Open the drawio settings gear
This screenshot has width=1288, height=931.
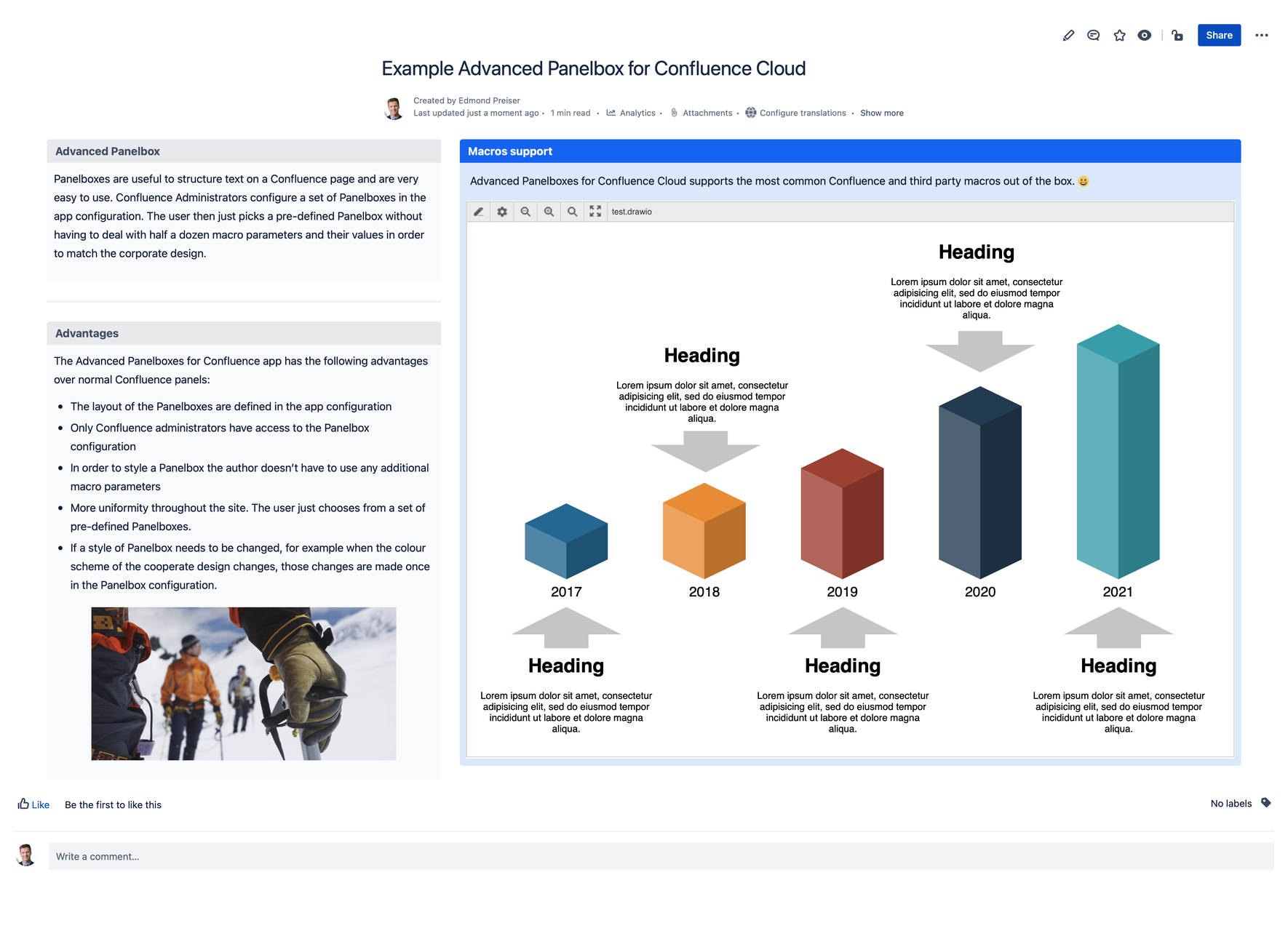coord(502,212)
